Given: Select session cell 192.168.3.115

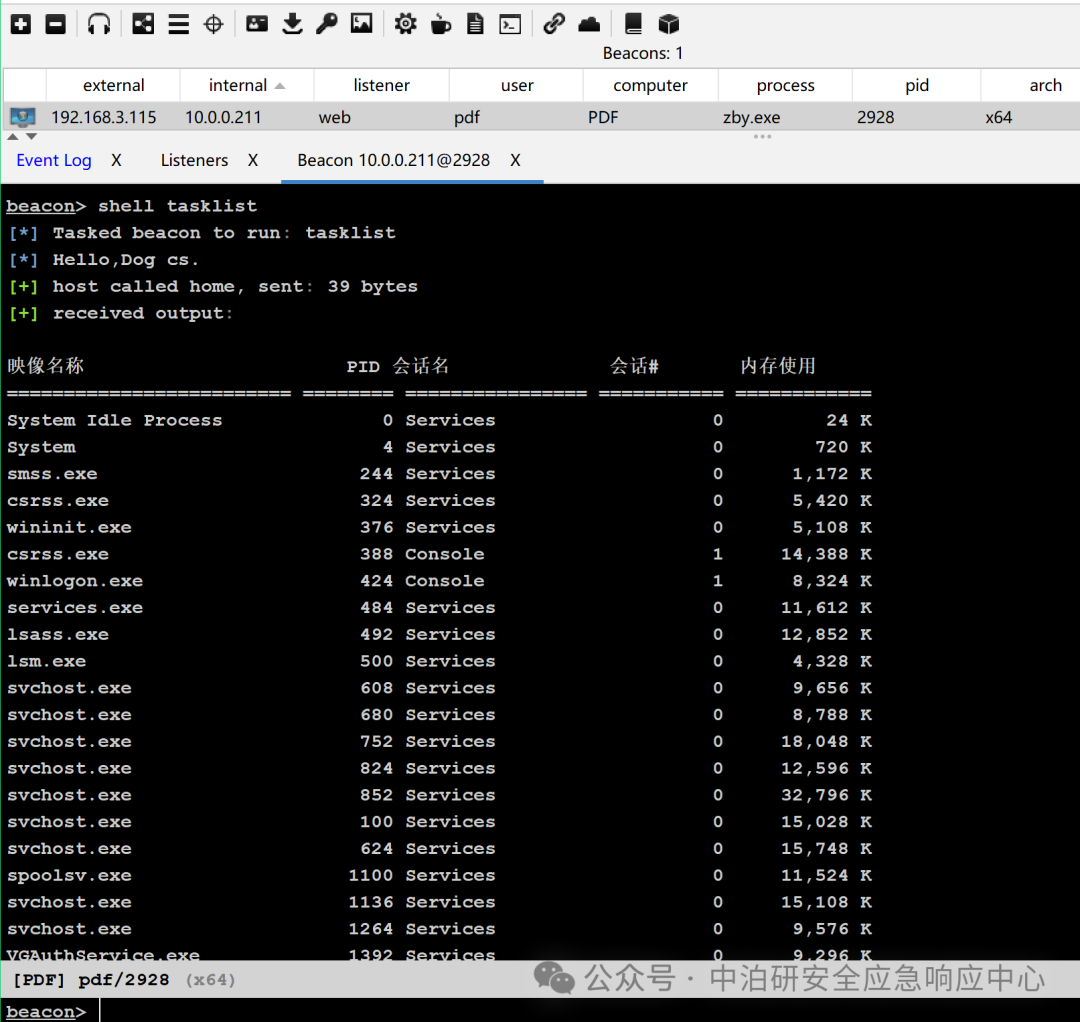Looking at the screenshot, I should click(x=104, y=118).
